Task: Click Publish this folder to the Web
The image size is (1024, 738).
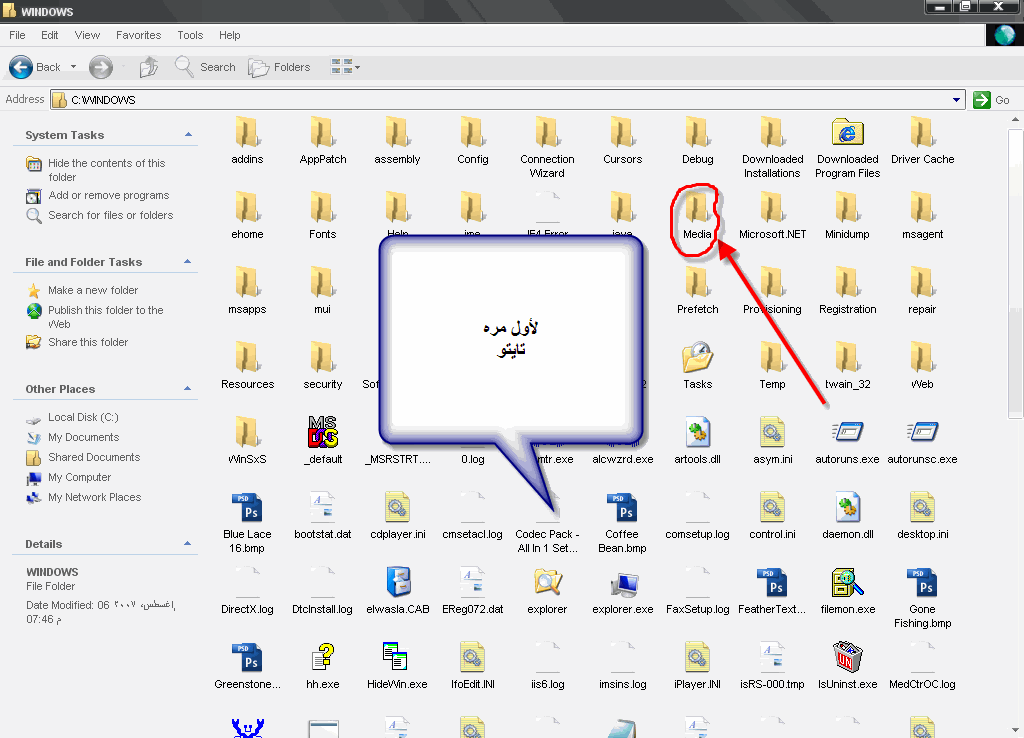Action: pos(106,317)
